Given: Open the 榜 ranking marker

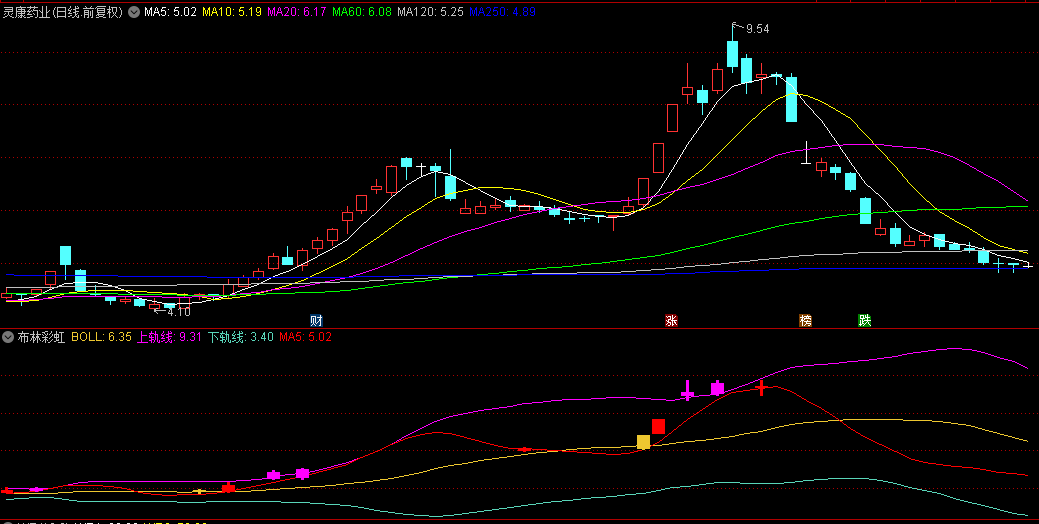Looking at the screenshot, I should coord(806,321).
